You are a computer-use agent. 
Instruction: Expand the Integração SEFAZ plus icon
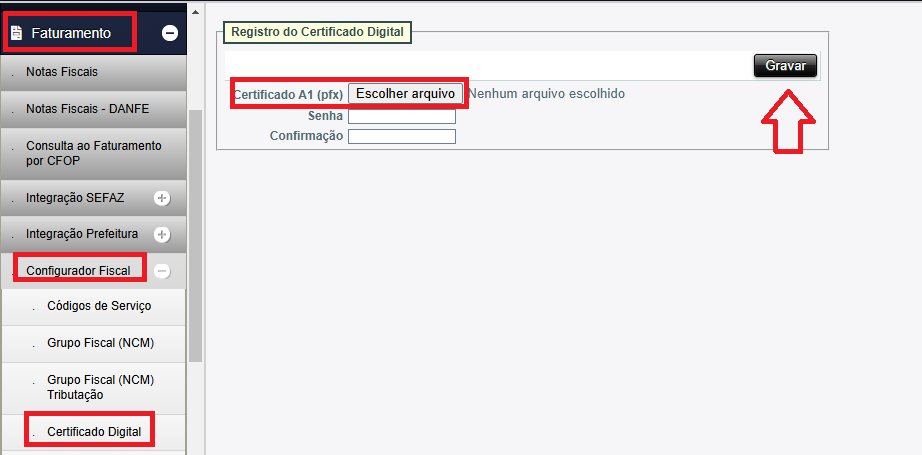tap(162, 198)
